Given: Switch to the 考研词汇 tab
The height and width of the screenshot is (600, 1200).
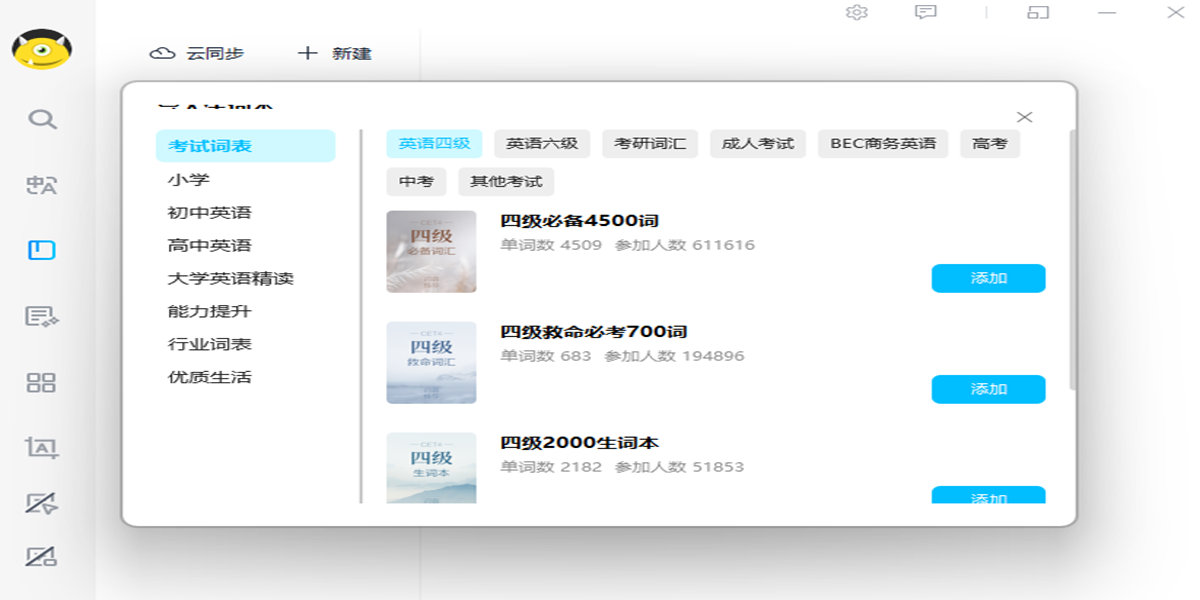Looking at the screenshot, I should click(x=650, y=144).
